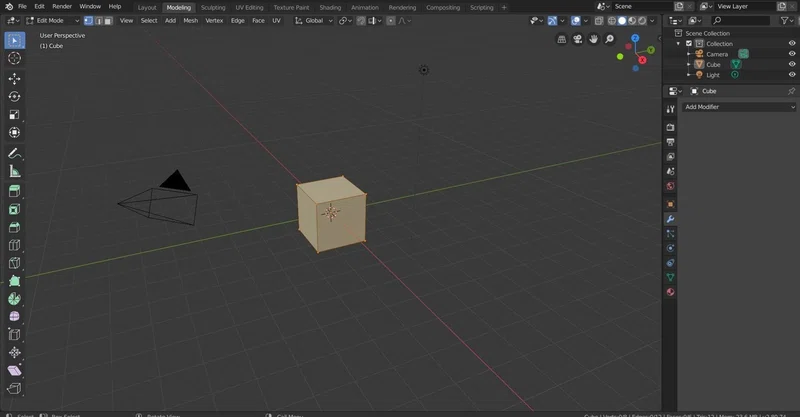The height and width of the screenshot is (417, 800).
Task: Select the Poly Build tool
Action: pyautogui.click(x=14, y=281)
